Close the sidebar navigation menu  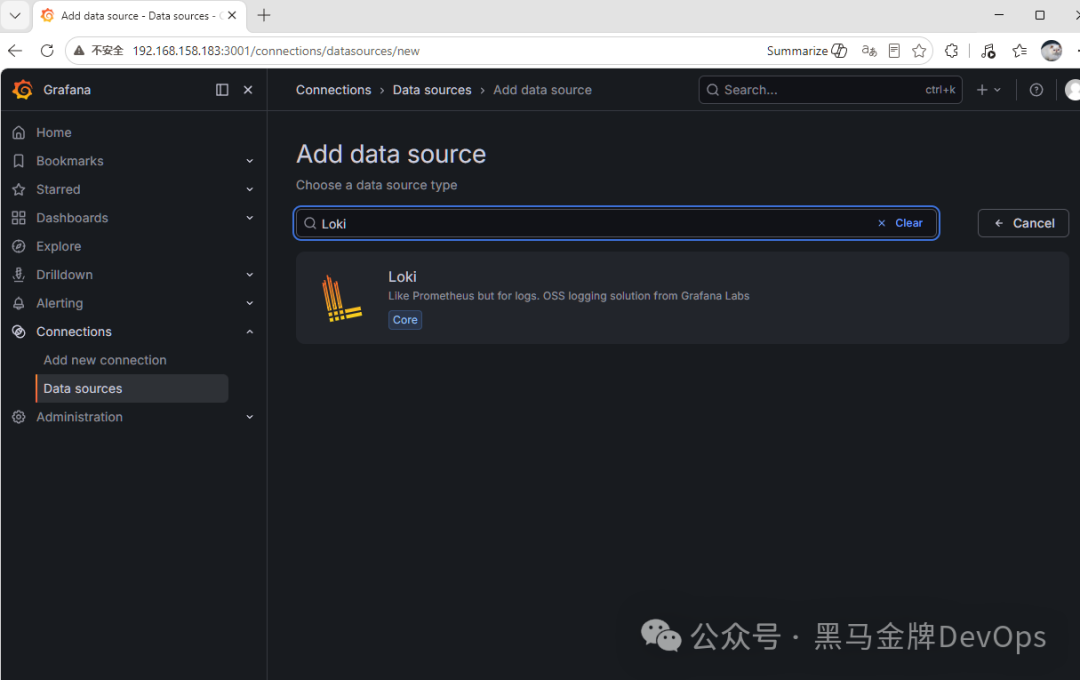pyautogui.click(x=248, y=90)
